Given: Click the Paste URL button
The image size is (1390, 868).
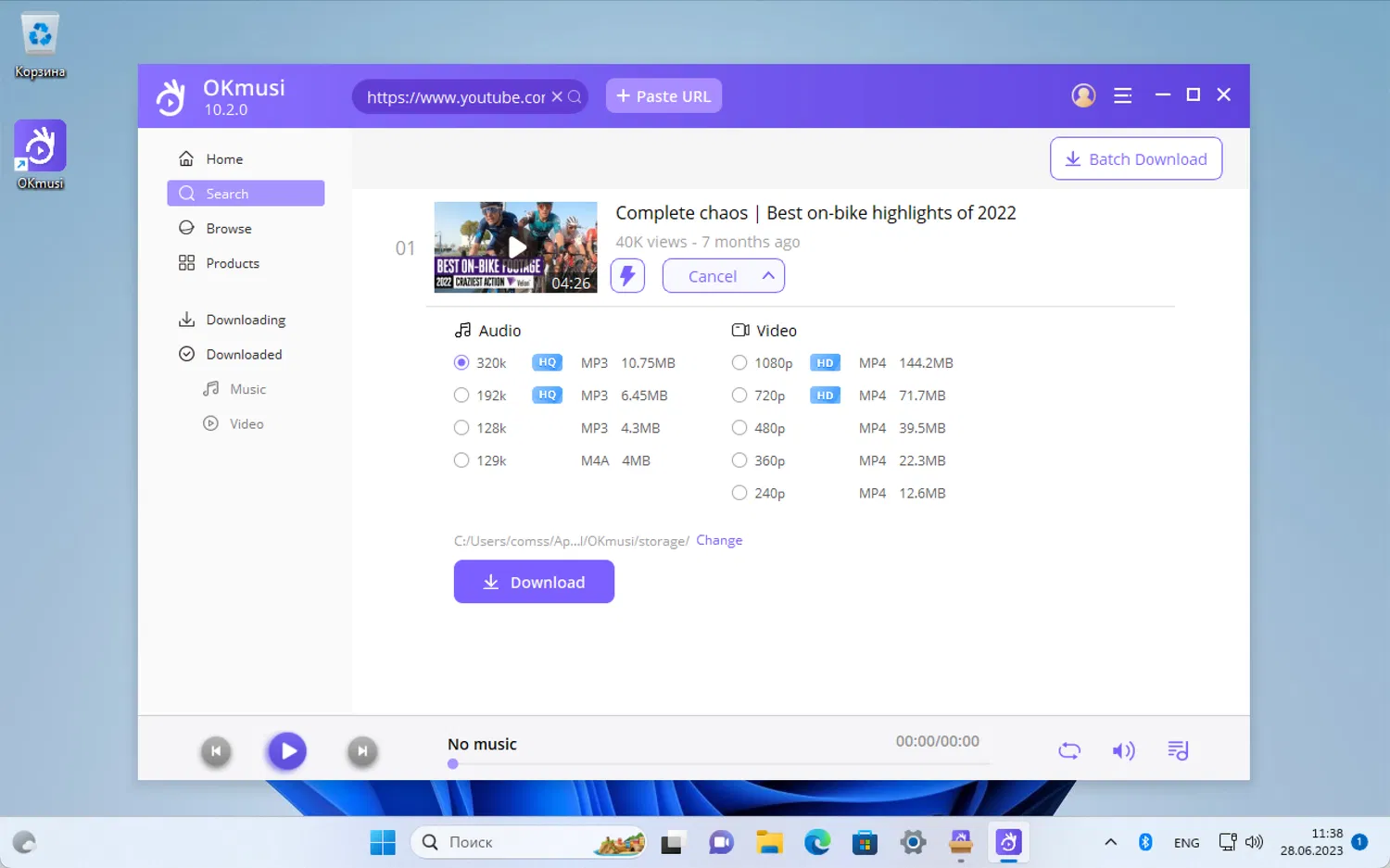Looking at the screenshot, I should click(x=663, y=96).
